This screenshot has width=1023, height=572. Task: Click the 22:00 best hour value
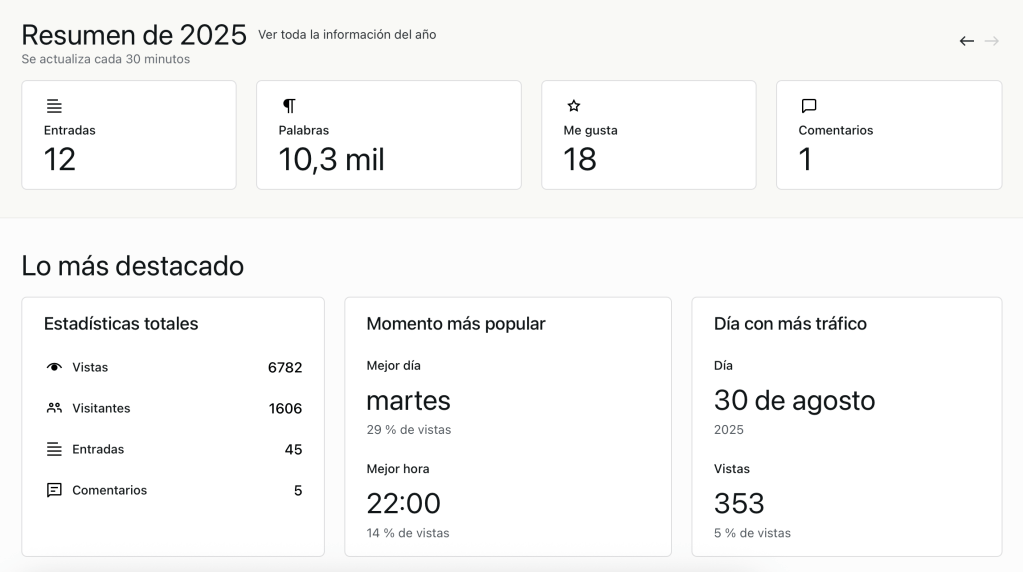[403, 503]
